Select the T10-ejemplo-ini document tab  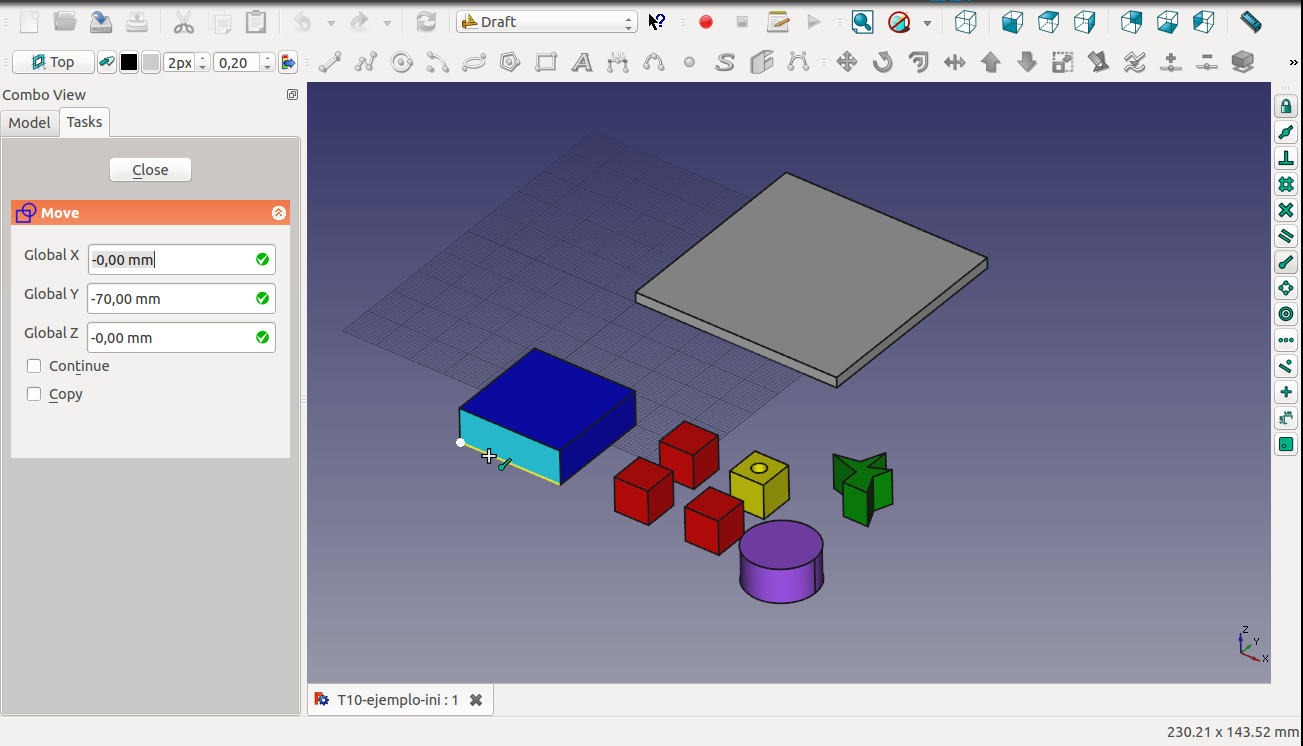(397, 700)
